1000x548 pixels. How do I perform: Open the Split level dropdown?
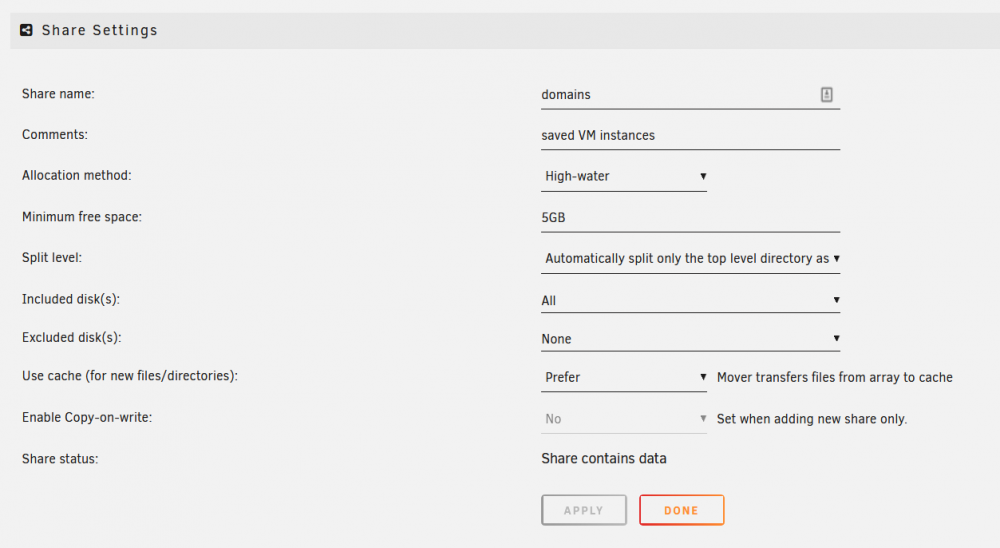click(x=690, y=258)
